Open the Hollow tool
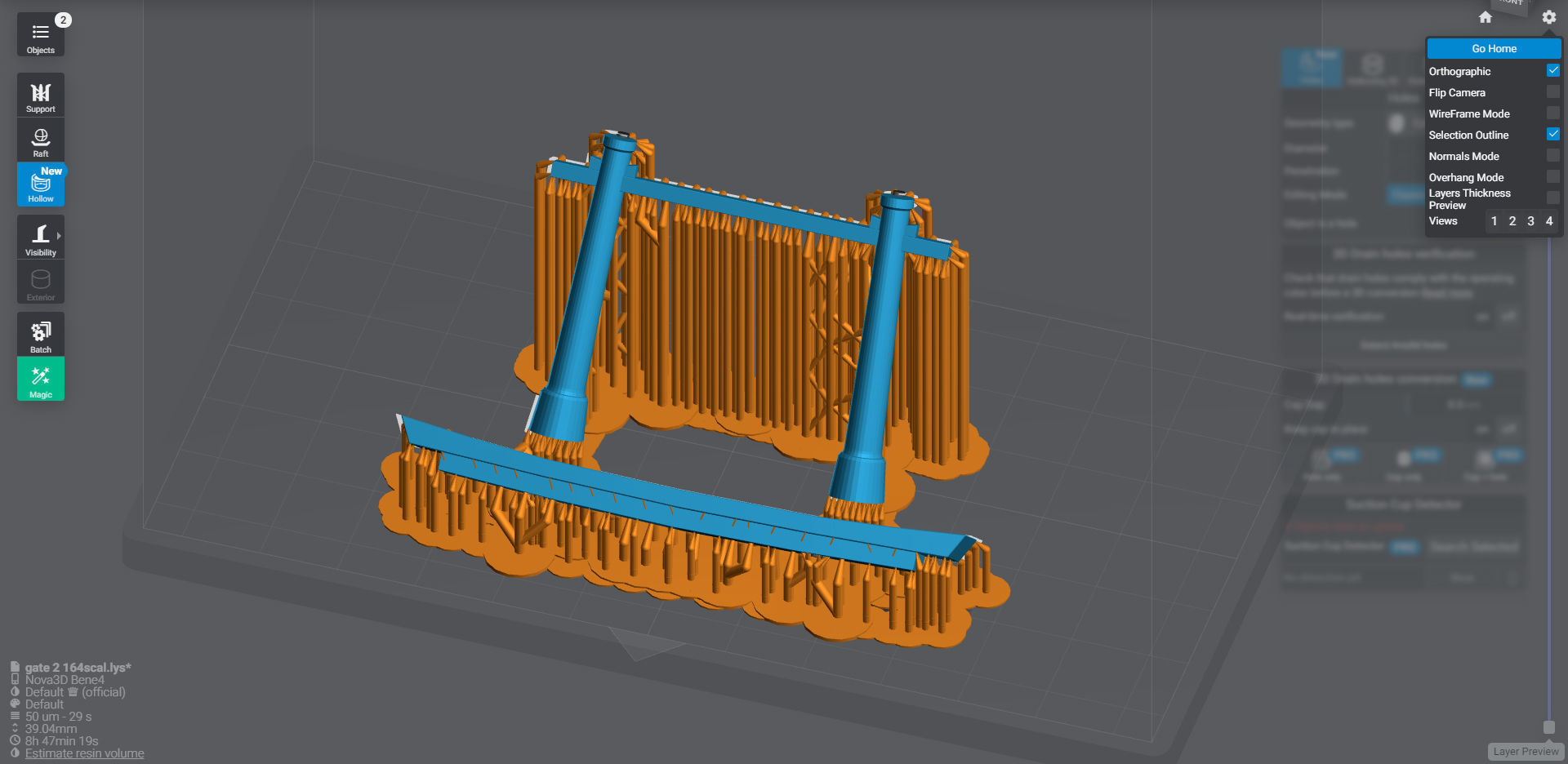This screenshot has width=1568, height=764. click(x=40, y=184)
